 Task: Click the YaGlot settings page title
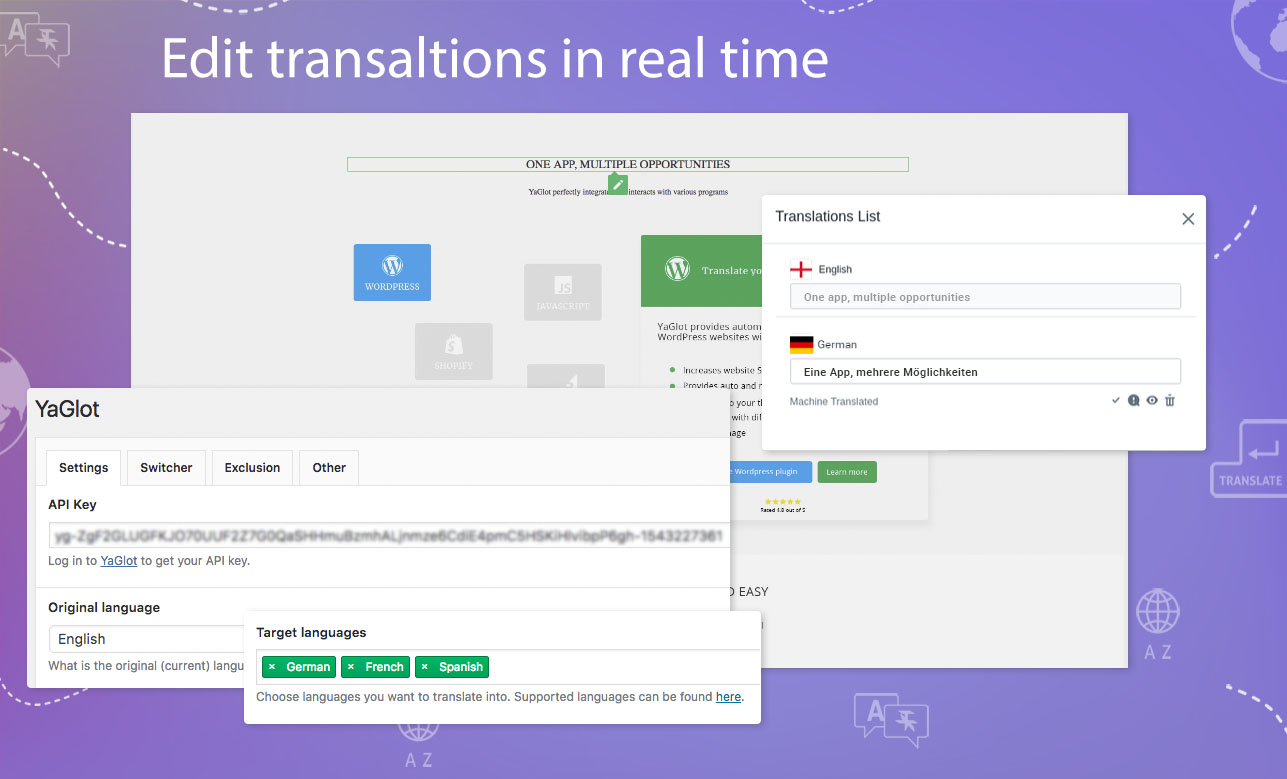click(x=67, y=409)
